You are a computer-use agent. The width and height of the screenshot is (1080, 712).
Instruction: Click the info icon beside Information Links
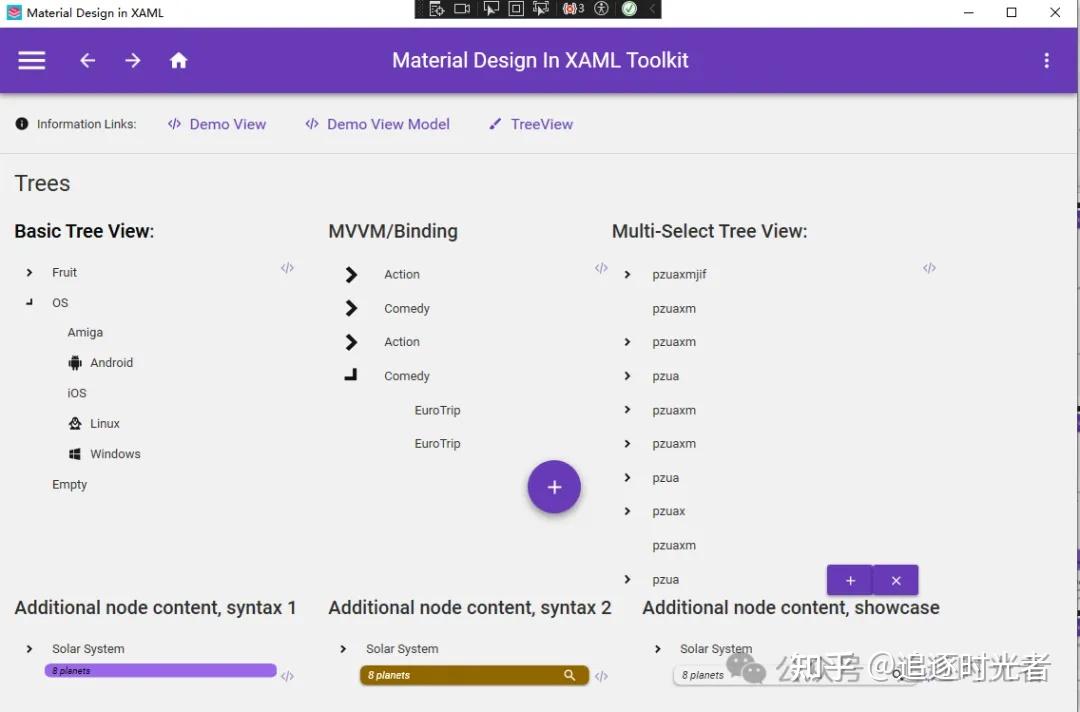pyautogui.click(x=21, y=123)
